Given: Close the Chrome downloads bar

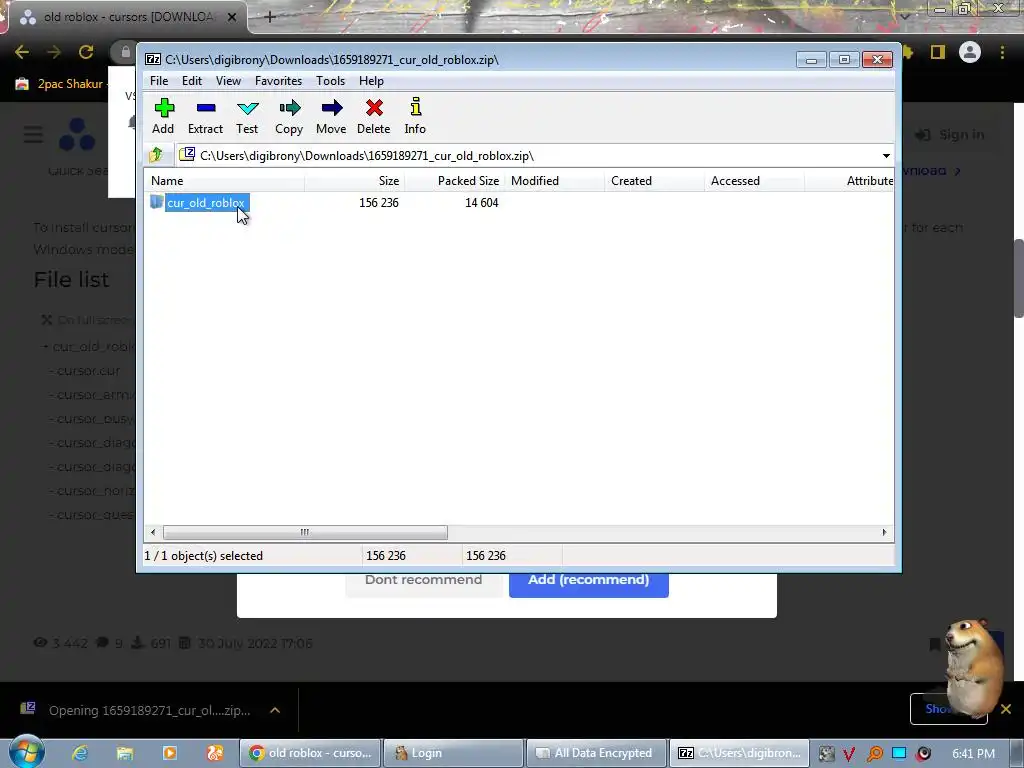Looking at the screenshot, I should [x=1006, y=709].
